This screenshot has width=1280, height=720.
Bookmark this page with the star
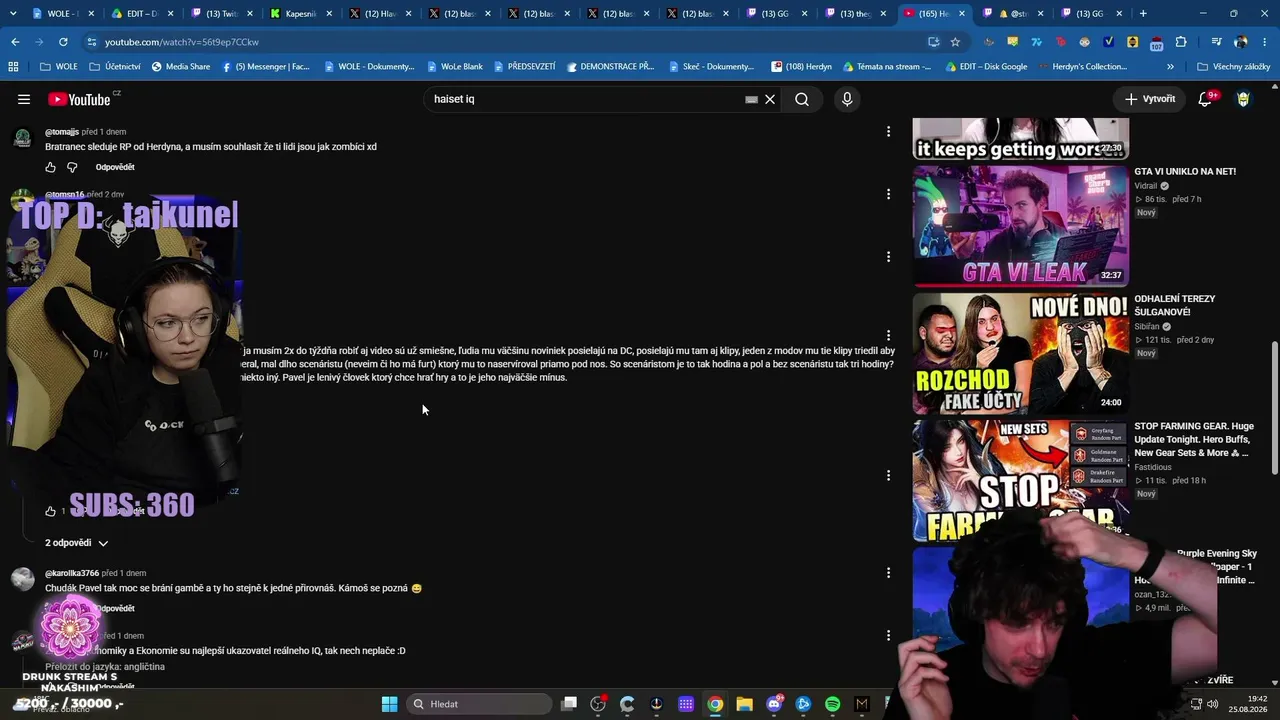click(955, 42)
